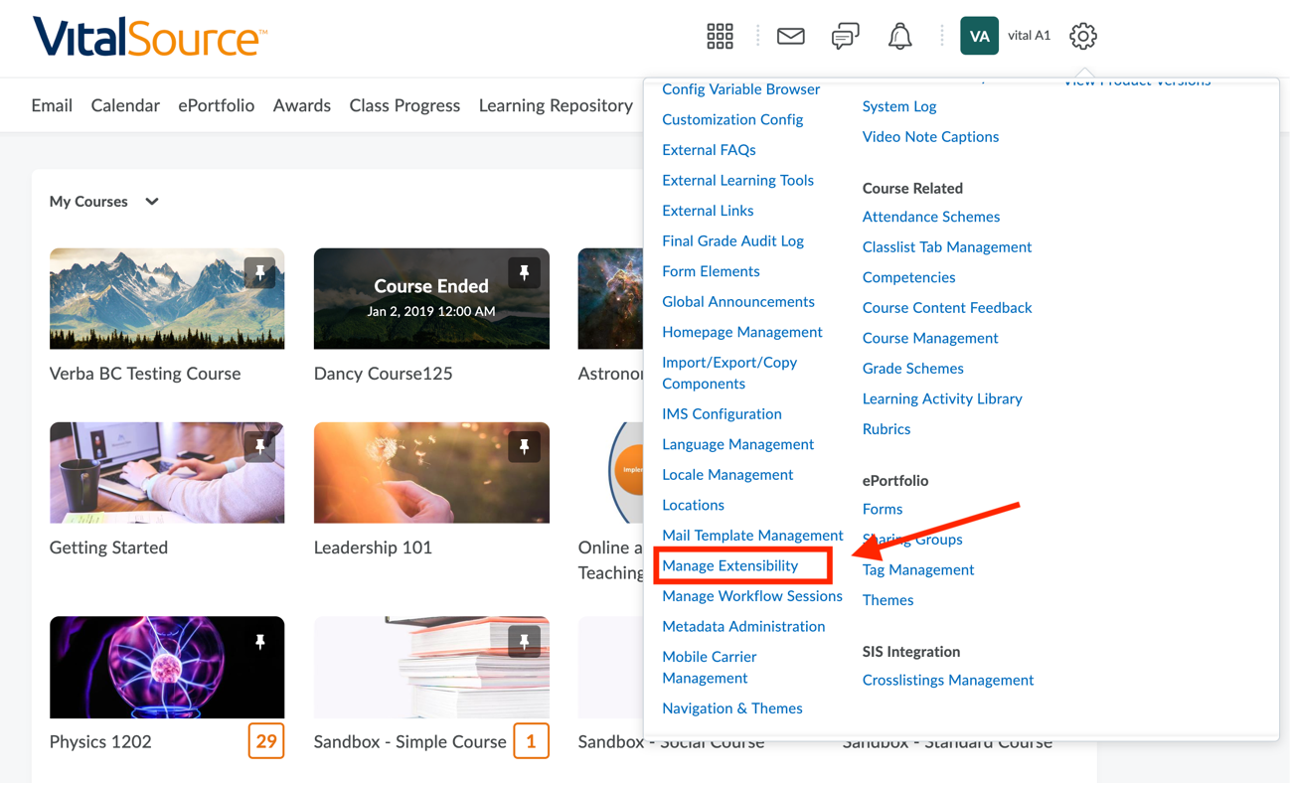Screen dimensions: 1292x788
Task: Open System Log
Action: 900,106
